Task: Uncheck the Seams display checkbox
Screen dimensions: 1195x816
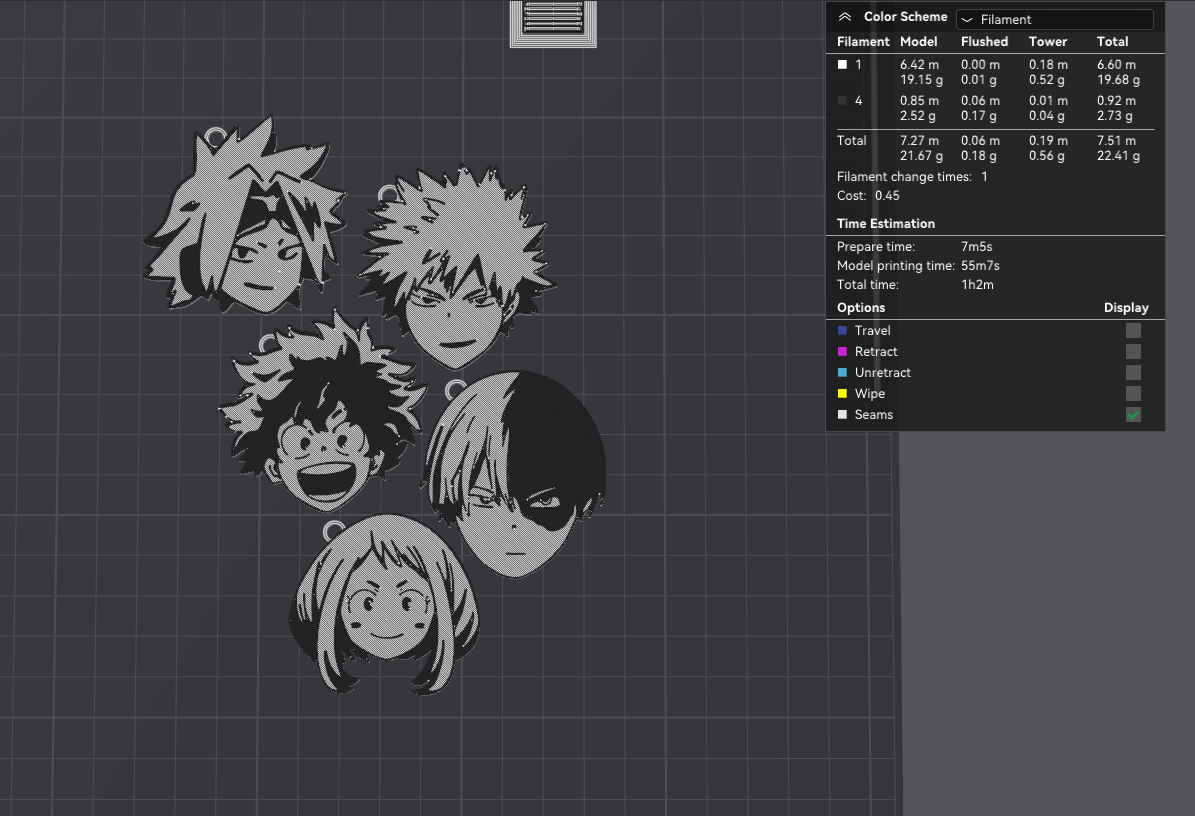Action: (1133, 414)
